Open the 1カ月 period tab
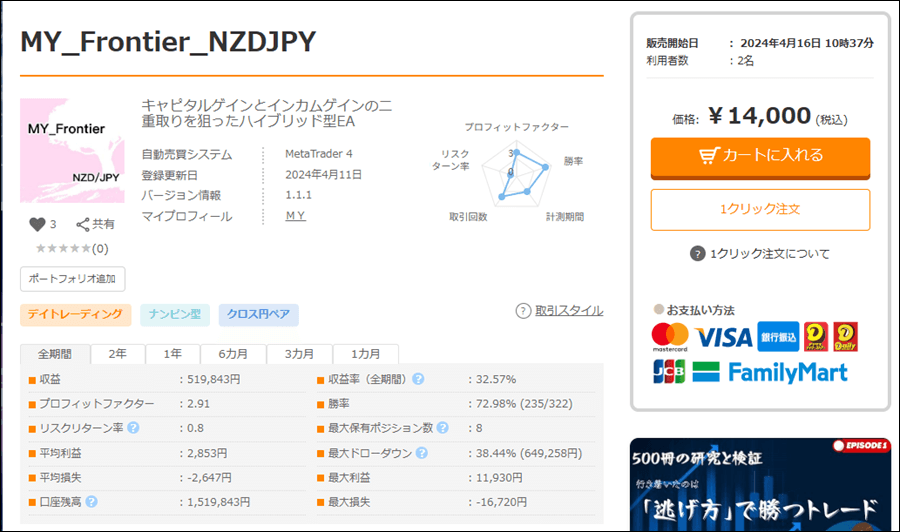 coord(364,354)
